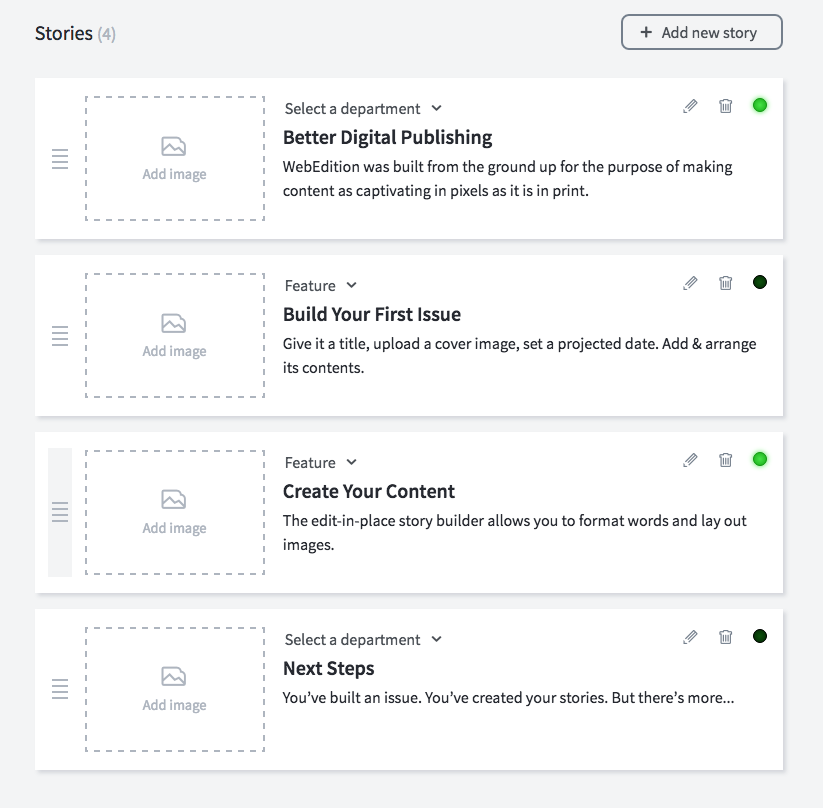Click the pencil icon on Next Steps story
The height and width of the screenshot is (808, 823).
(x=690, y=637)
